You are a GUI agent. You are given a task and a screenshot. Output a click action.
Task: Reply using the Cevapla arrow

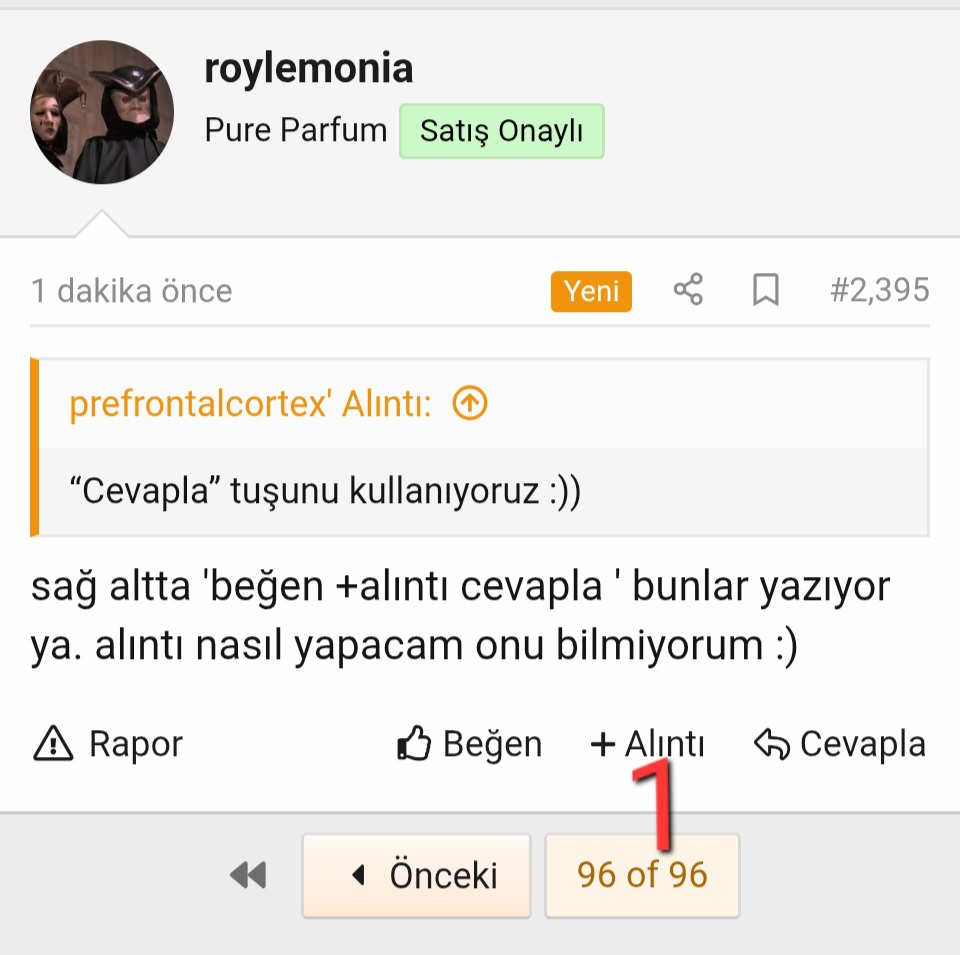(840, 744)
